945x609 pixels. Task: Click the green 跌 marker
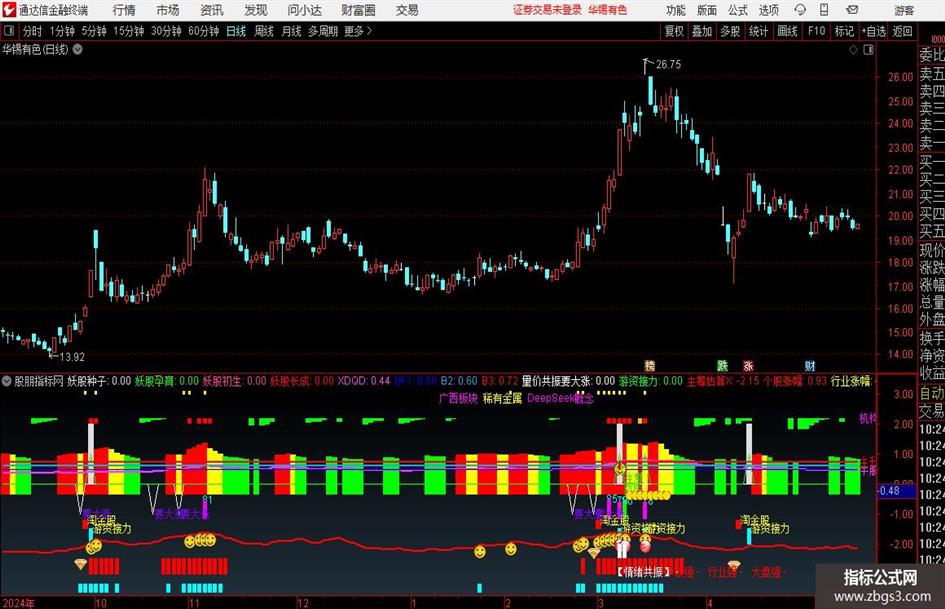tap(723, 366)
